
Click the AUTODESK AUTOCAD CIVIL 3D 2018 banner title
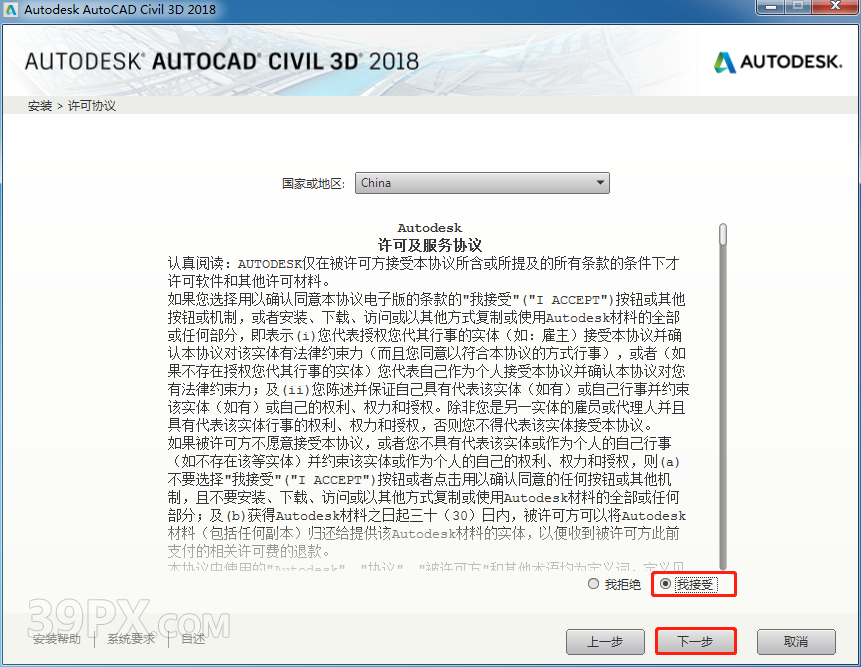pos(222,61)
